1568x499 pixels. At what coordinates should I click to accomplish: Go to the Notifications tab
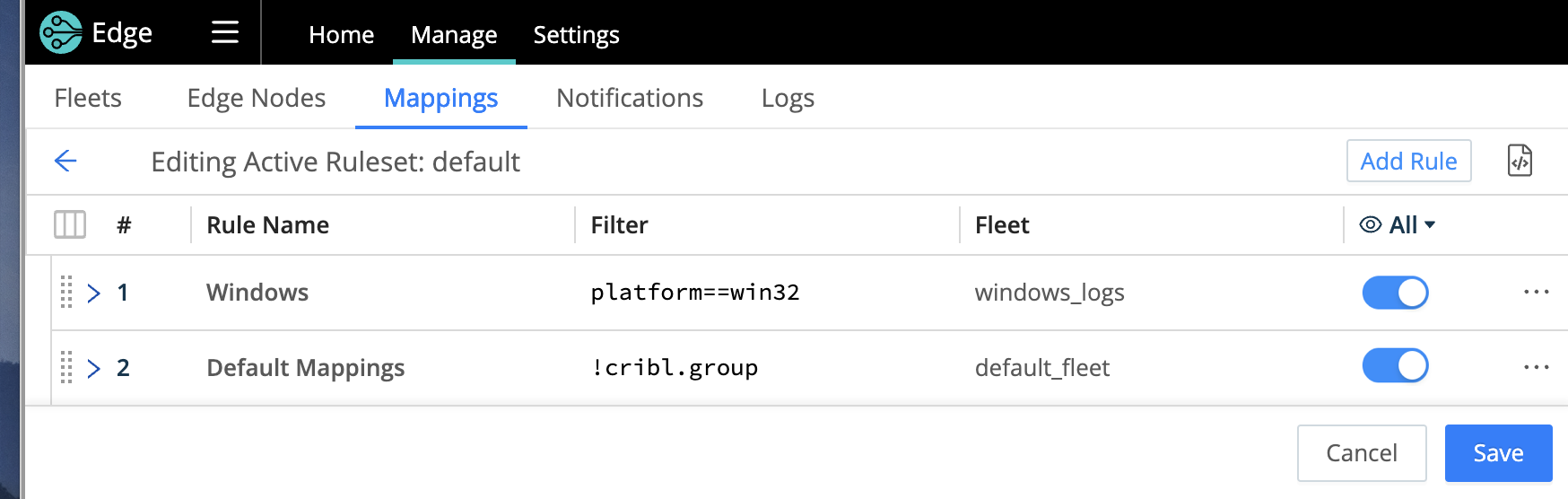point(630,98)
